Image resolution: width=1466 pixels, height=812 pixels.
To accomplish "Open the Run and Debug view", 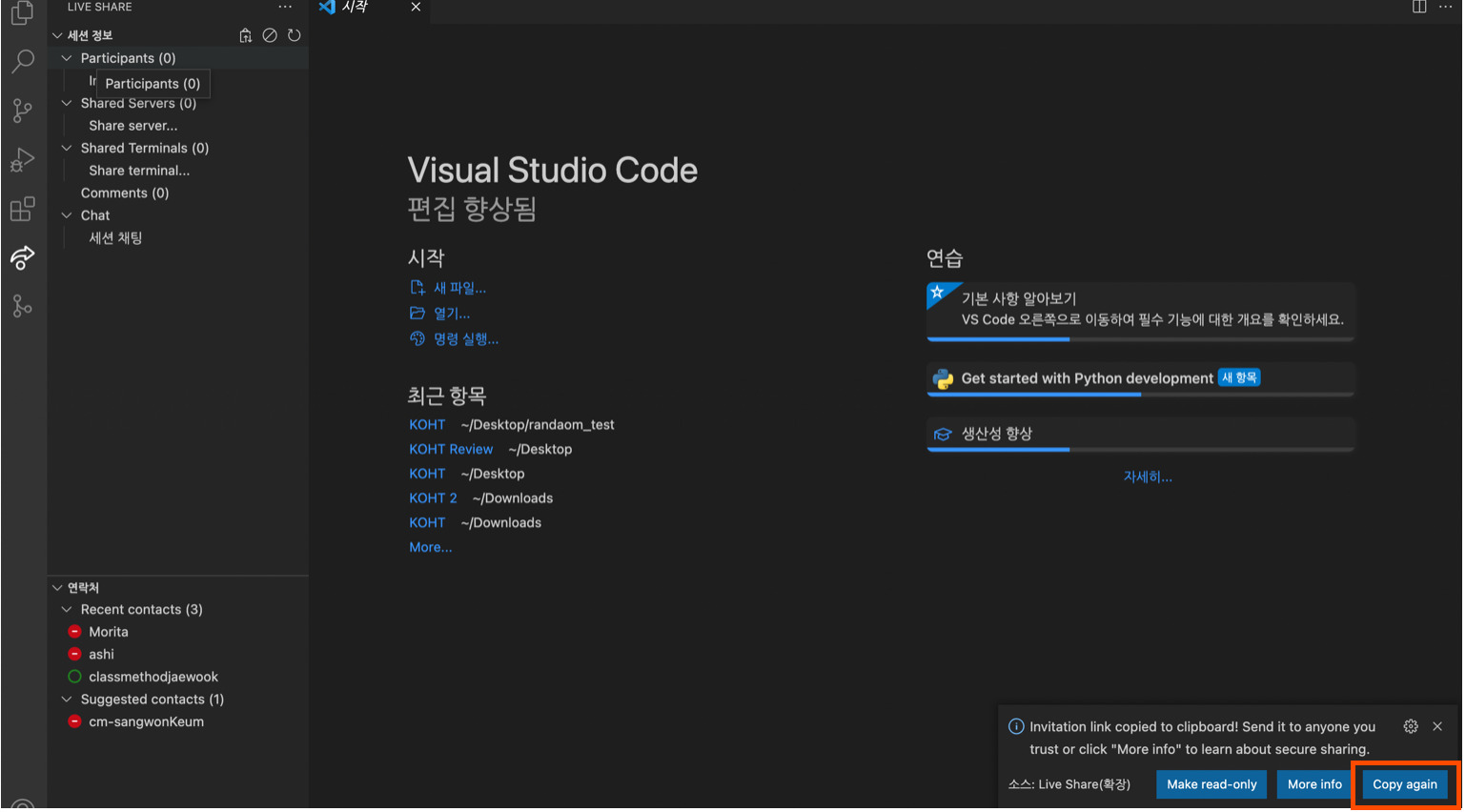I will click(21, 159).
